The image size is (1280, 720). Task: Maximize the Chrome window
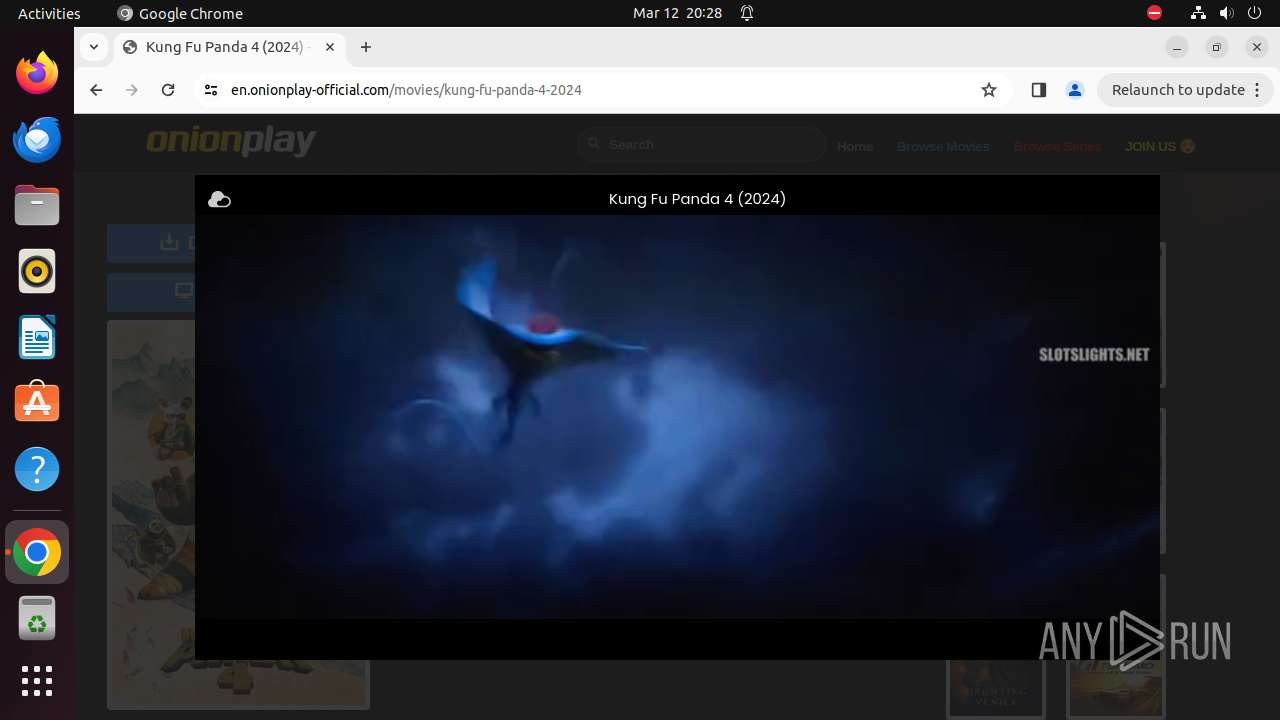tap(1217, 47)
